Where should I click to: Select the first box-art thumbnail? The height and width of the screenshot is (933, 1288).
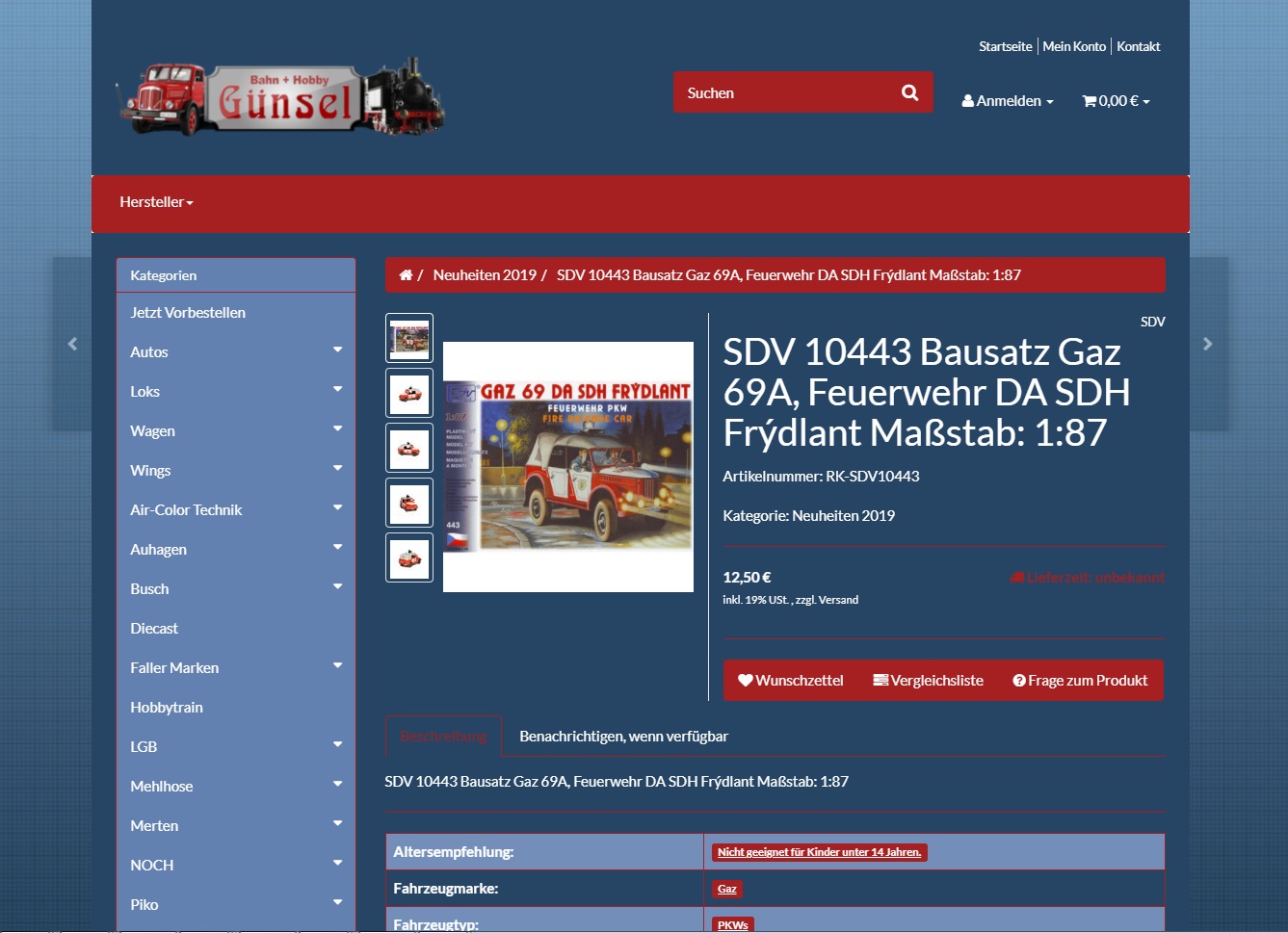[x=409, y=338]
